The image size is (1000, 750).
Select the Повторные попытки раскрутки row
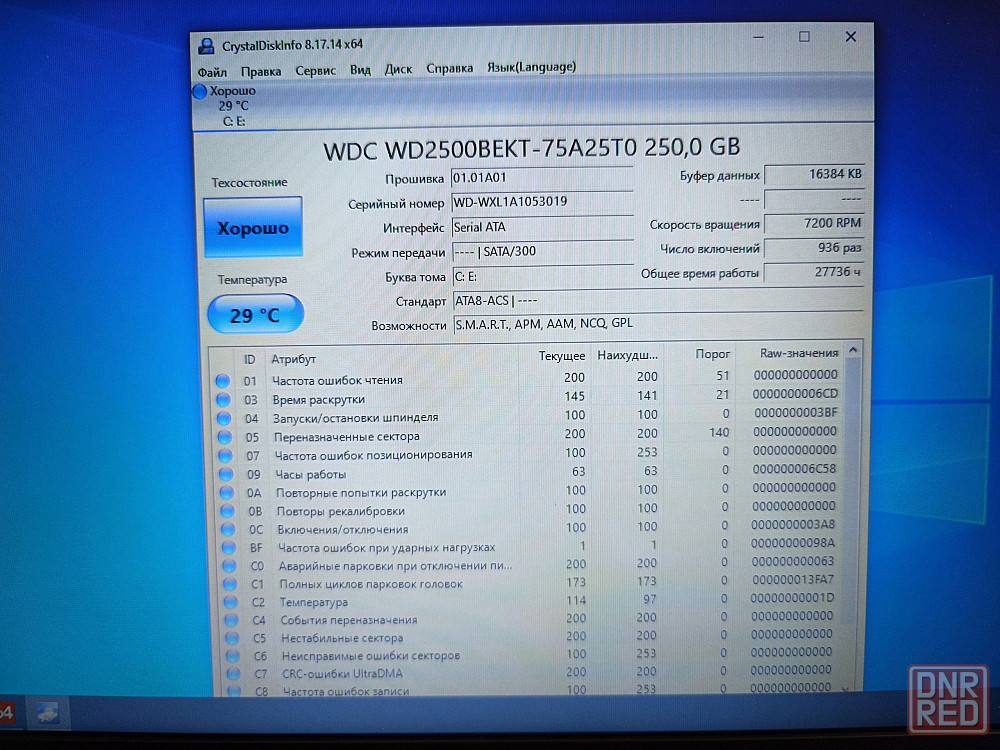[530, 490]
